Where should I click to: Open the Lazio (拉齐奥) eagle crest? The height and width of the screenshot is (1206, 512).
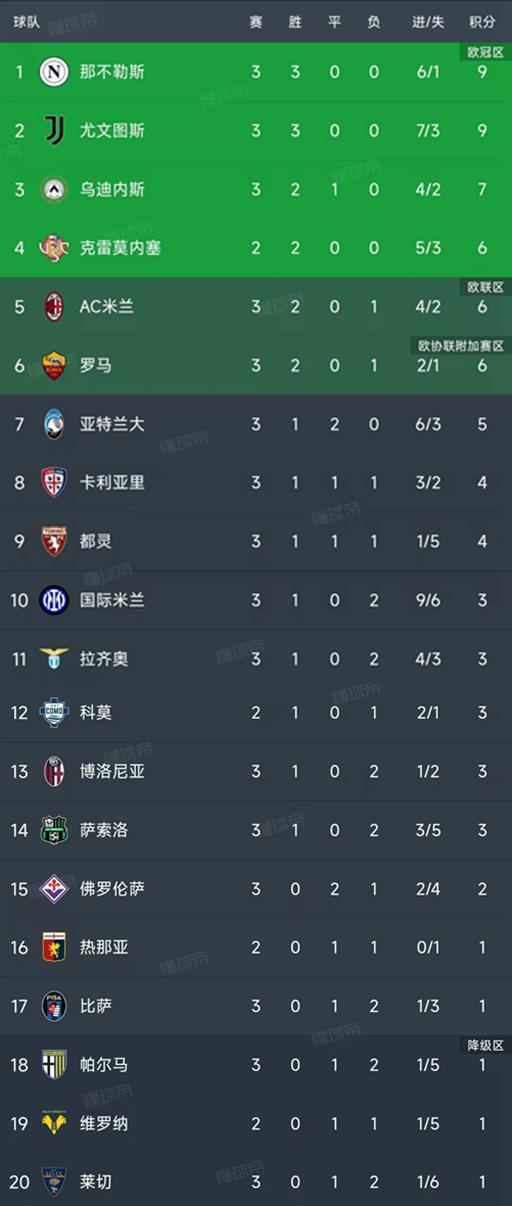[x=53, y=658]
